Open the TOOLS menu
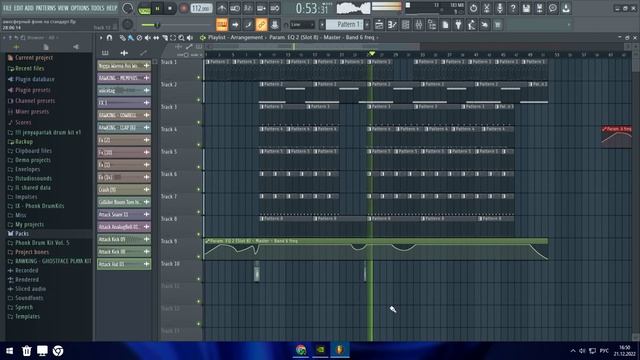This screenshot has width=640, height=360. (98, 8)
